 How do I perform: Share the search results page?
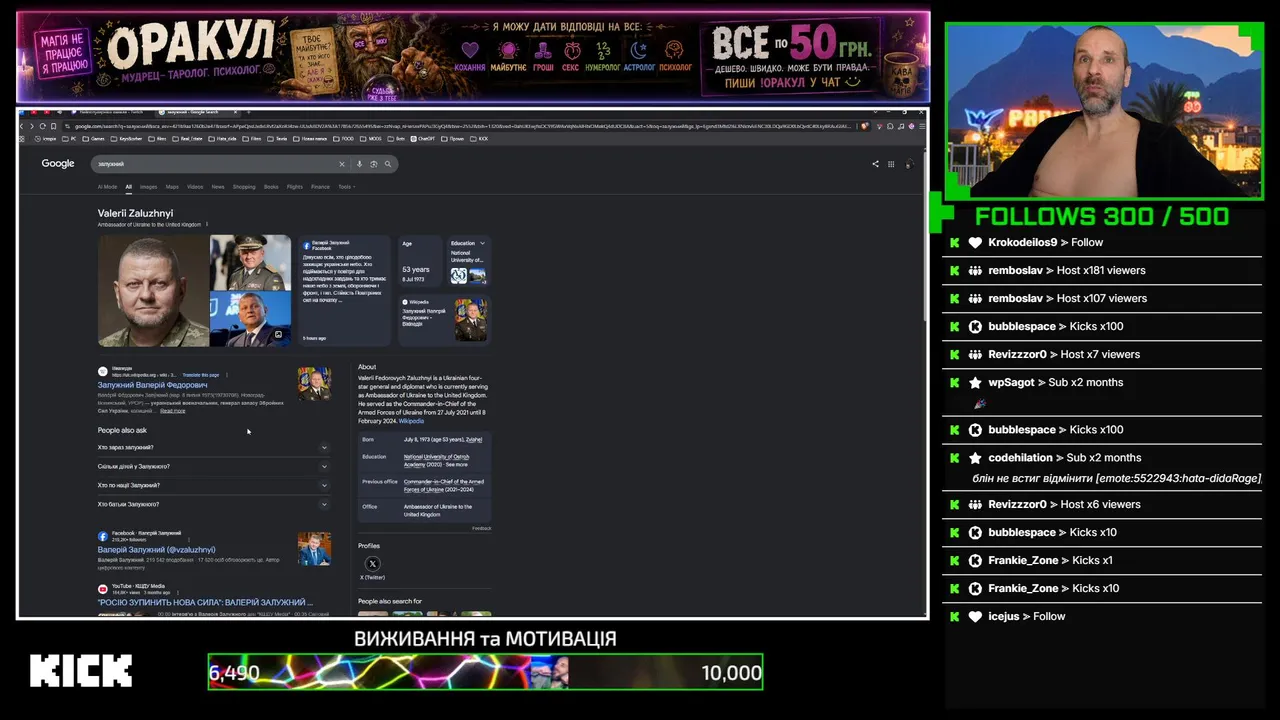875,164
